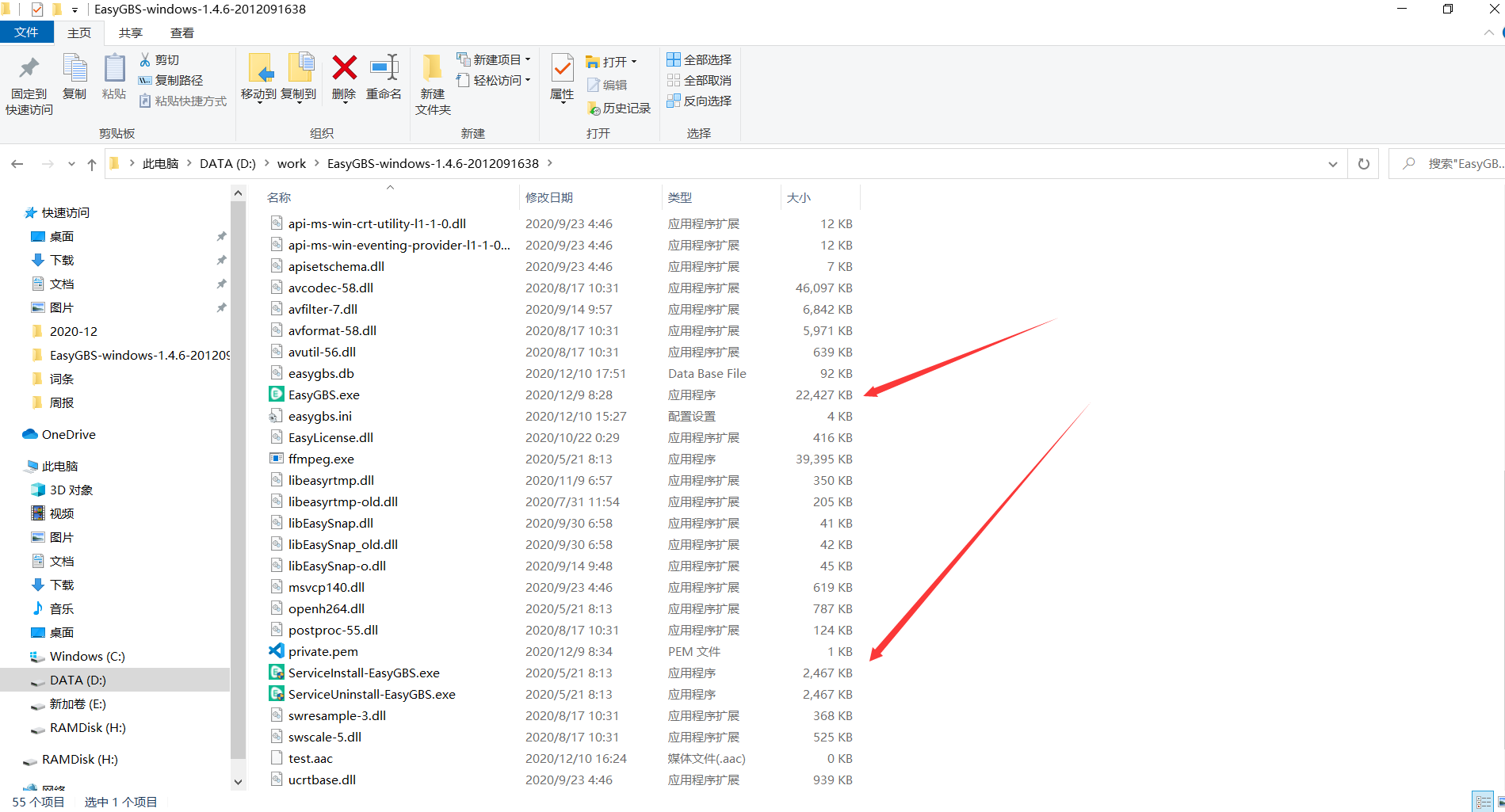Click 'work' in address breadcrumb
The image size is (1505, 812).
point(292,163)
